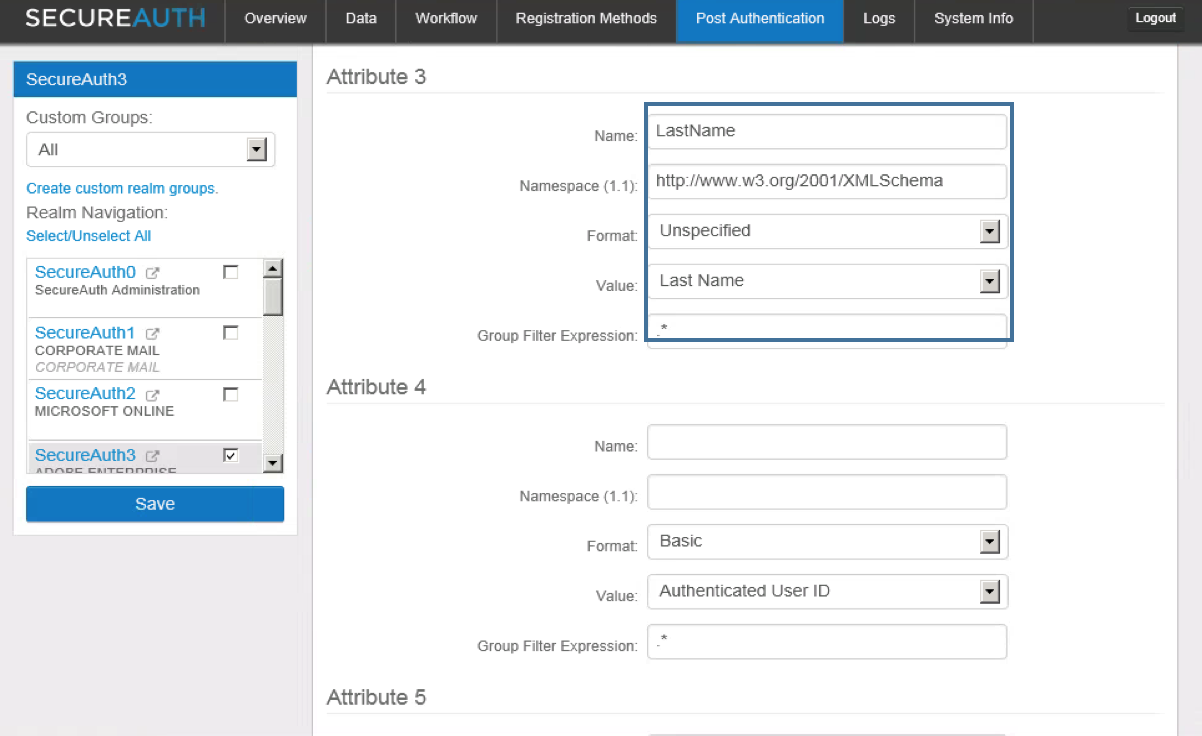
Task: Click the external link icon beside SecureAuth1
Action: 153,331
